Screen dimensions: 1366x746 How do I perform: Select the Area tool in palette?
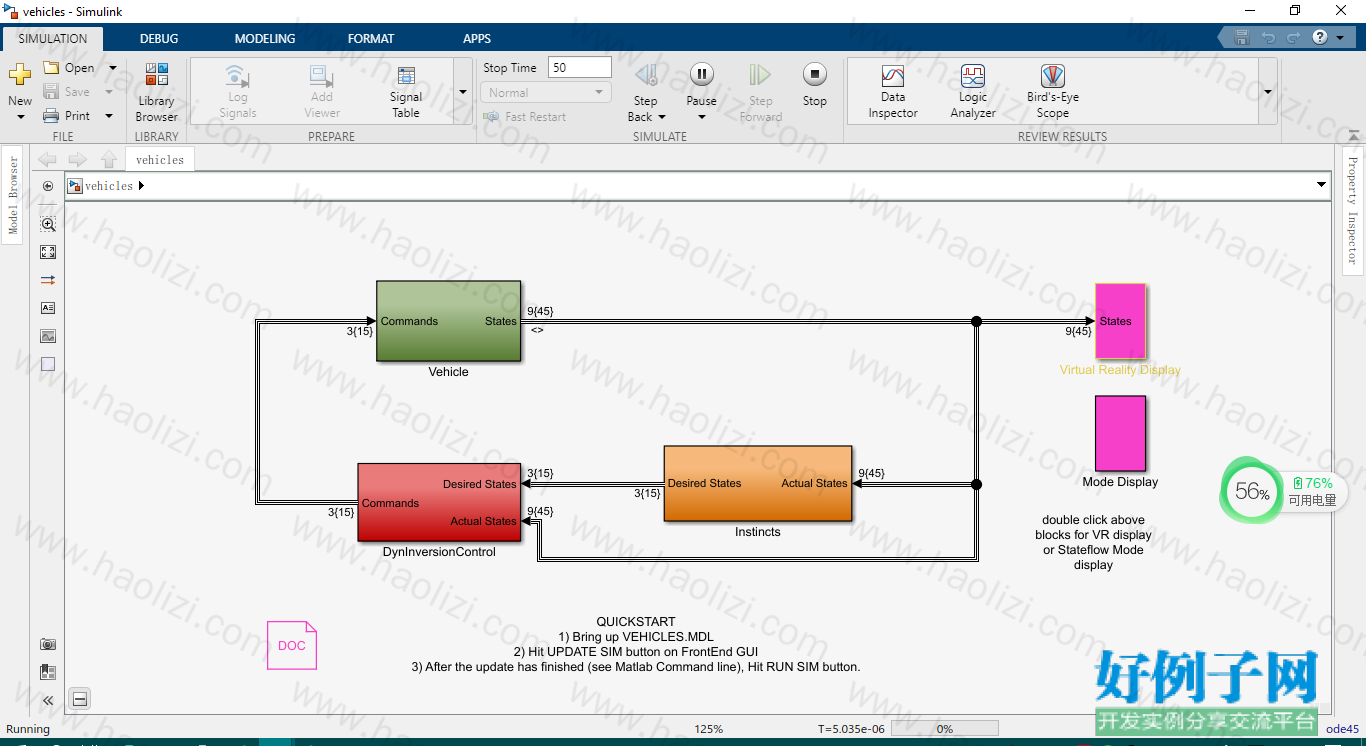click(x=48, y=364)
